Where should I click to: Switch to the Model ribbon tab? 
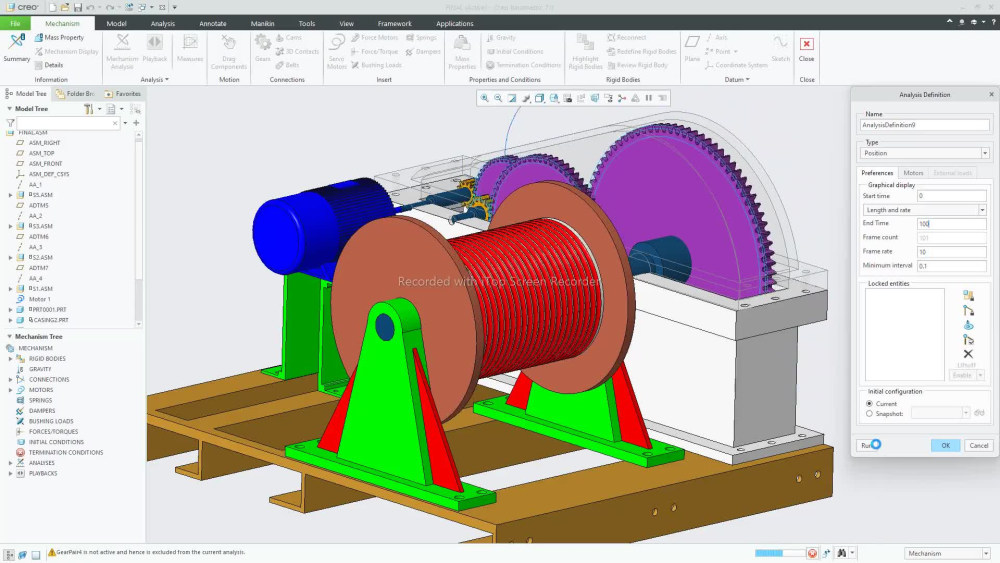tap(116, 24)
